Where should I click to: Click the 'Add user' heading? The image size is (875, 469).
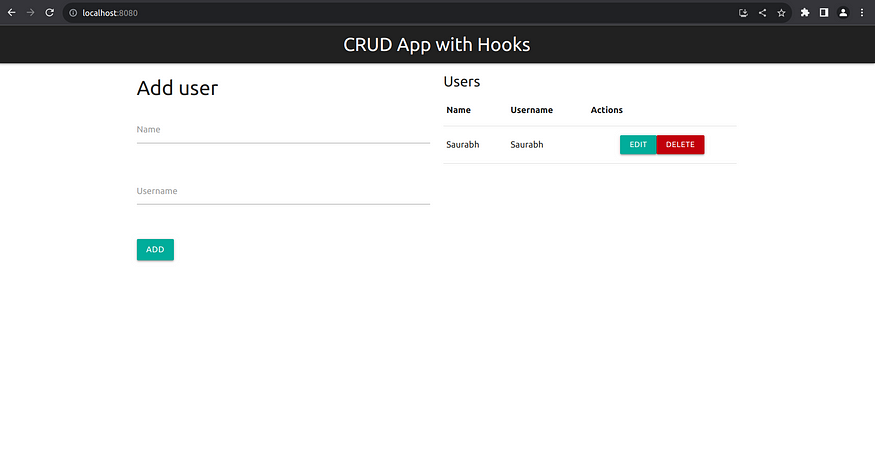click(x=177, y=88)
